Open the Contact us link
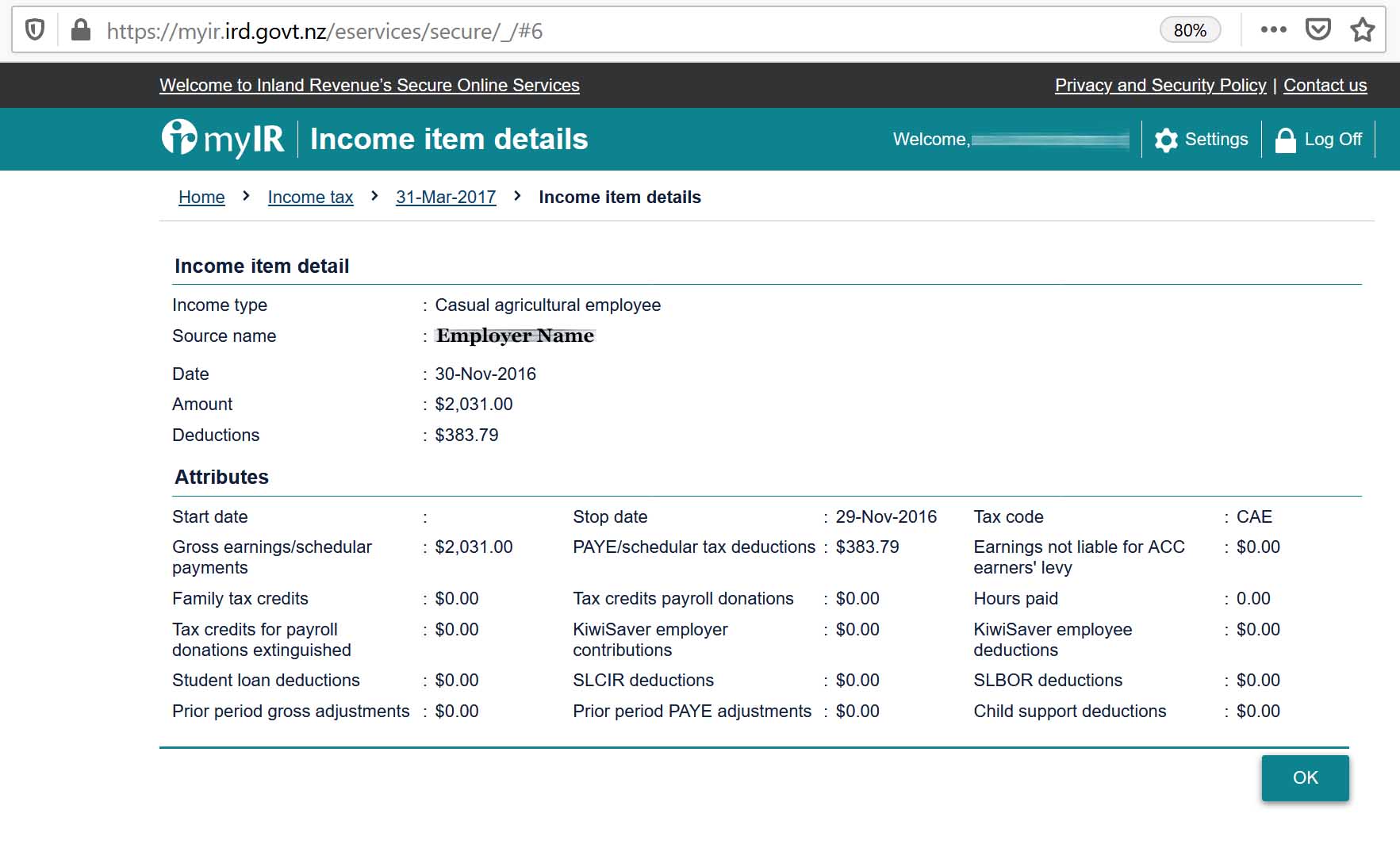 click(1325, 85)
